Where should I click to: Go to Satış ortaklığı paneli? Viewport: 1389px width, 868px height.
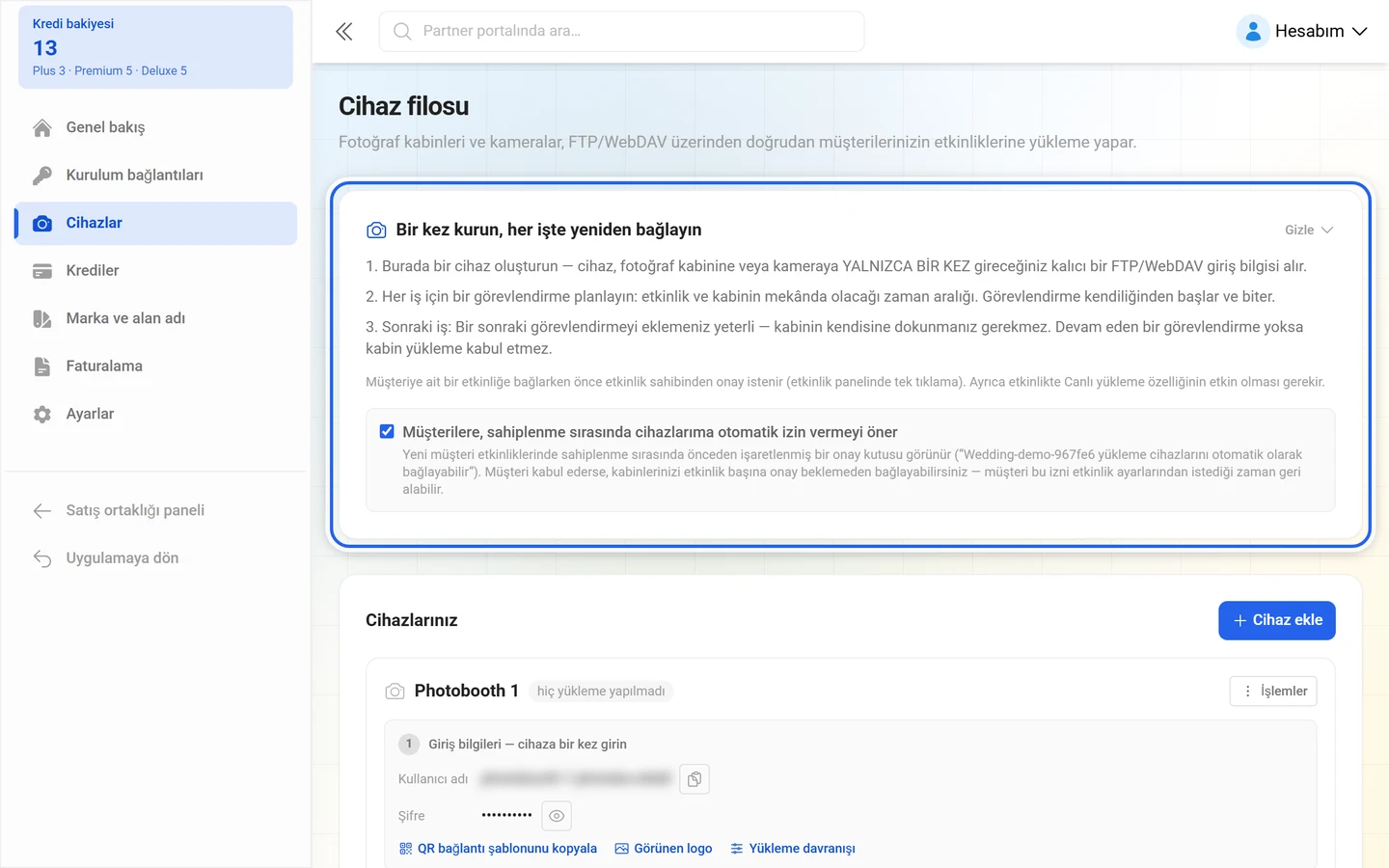point(155,510)
